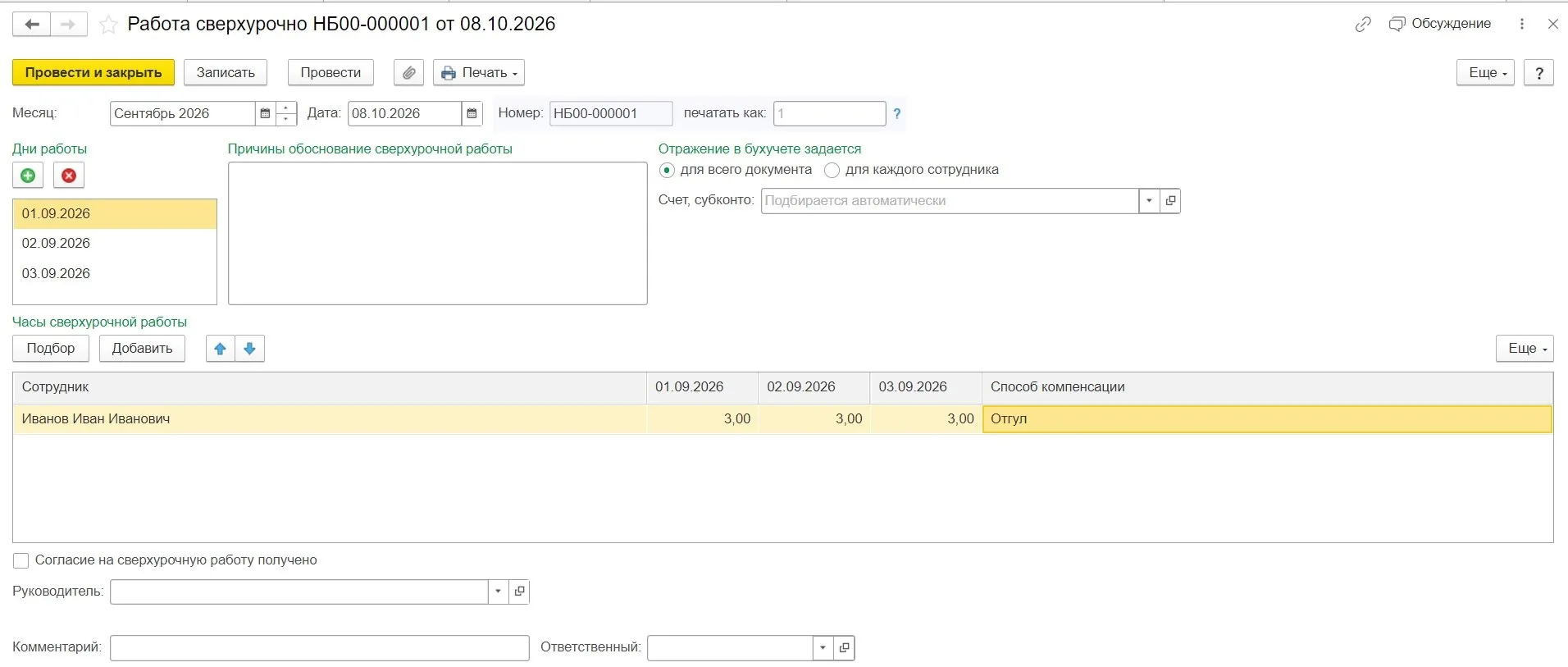Open the top Еще menu next to help
This screenshot has height=667, width=1568.
pos(1485,72)
